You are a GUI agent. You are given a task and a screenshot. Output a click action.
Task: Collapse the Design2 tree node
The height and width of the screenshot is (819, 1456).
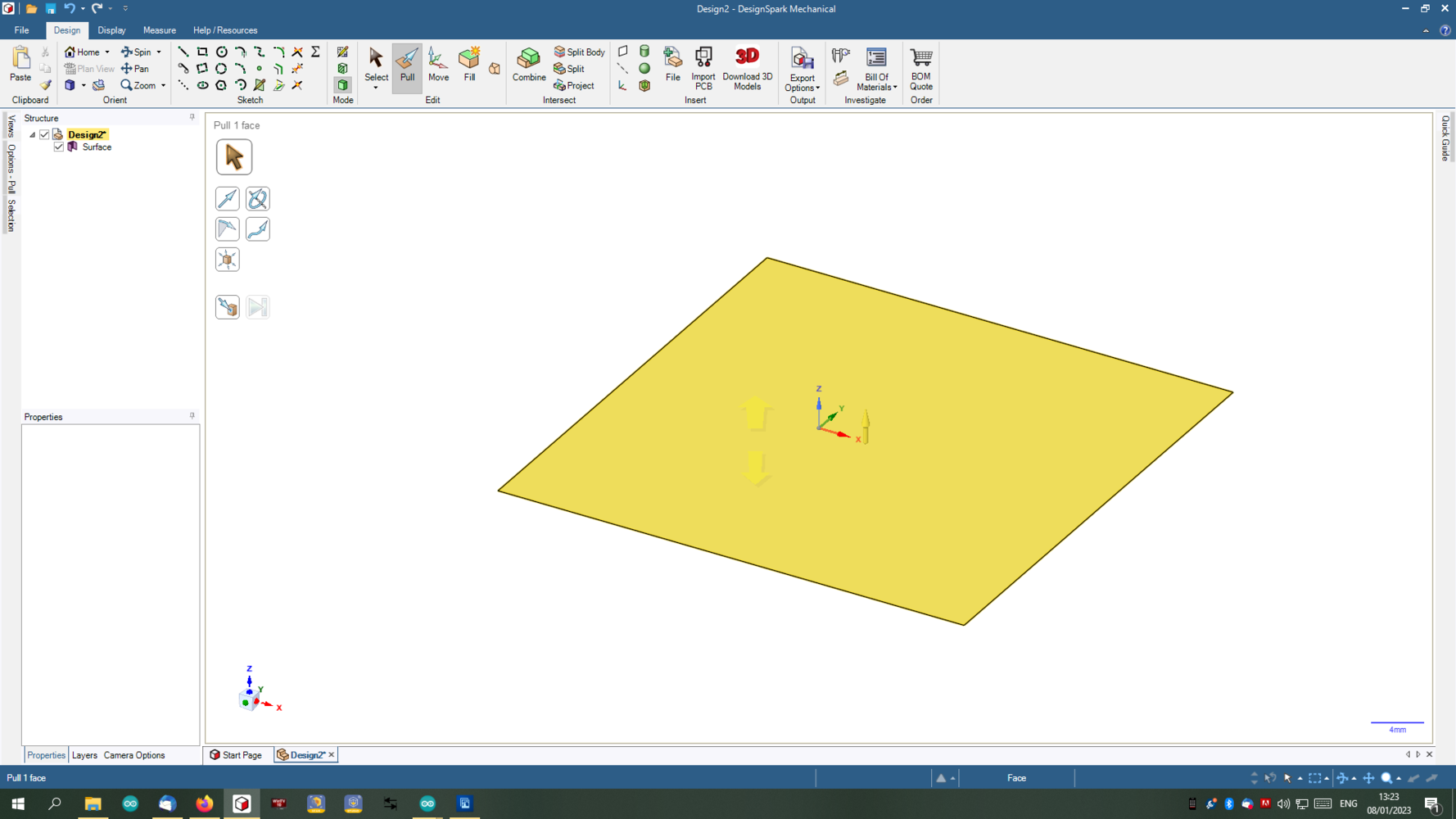click(x=33, y=135)
